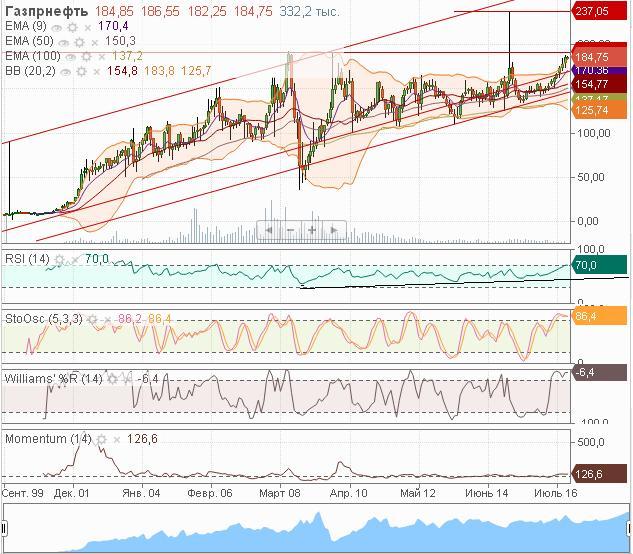This screenshot has height=554, width=633.
Task: Select the 126,6 Momentum value marker
Action: (x=599, y=474)
